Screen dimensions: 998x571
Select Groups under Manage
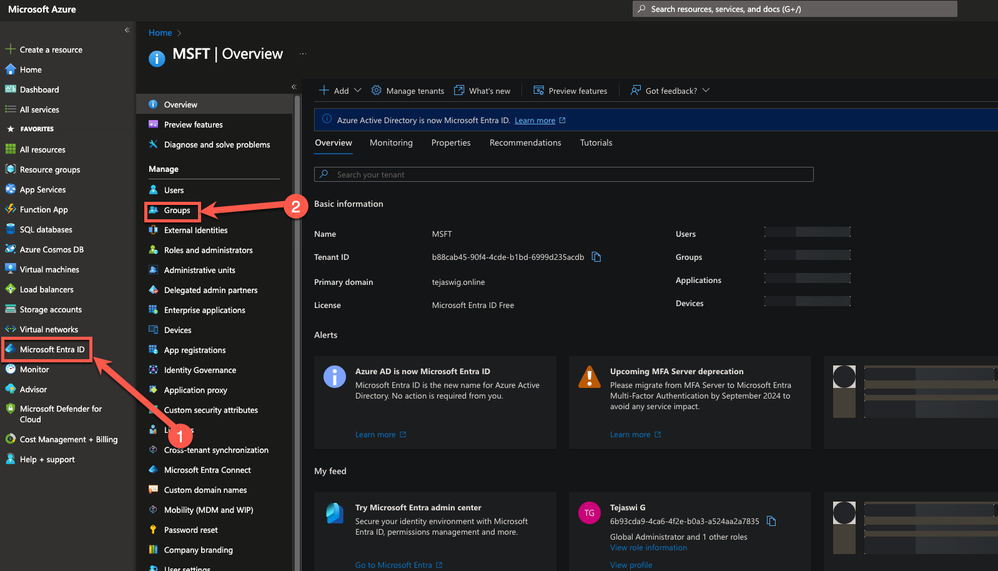177,210
